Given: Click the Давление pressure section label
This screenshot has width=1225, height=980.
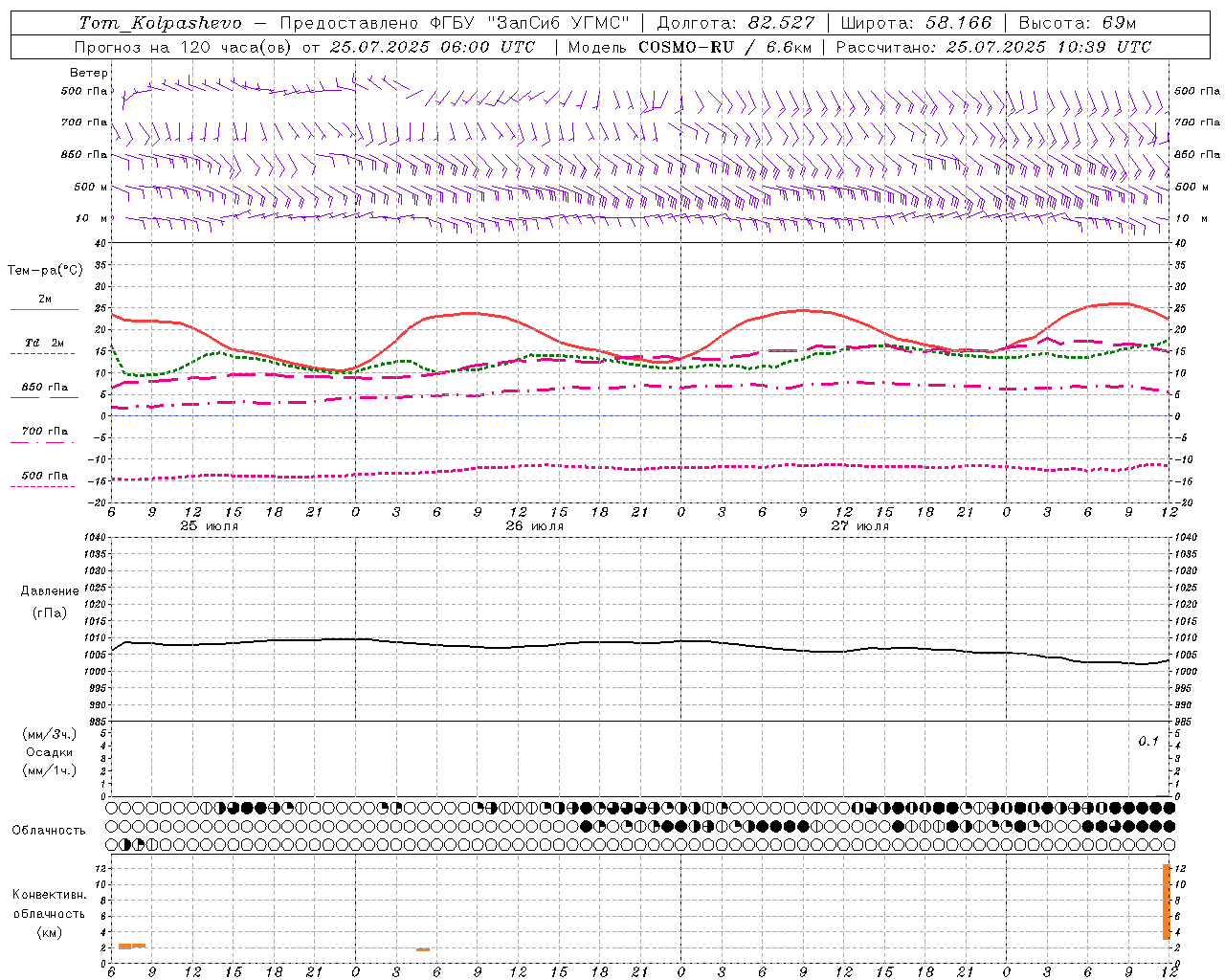Looking at the screenshot, I should pos(50,591).
